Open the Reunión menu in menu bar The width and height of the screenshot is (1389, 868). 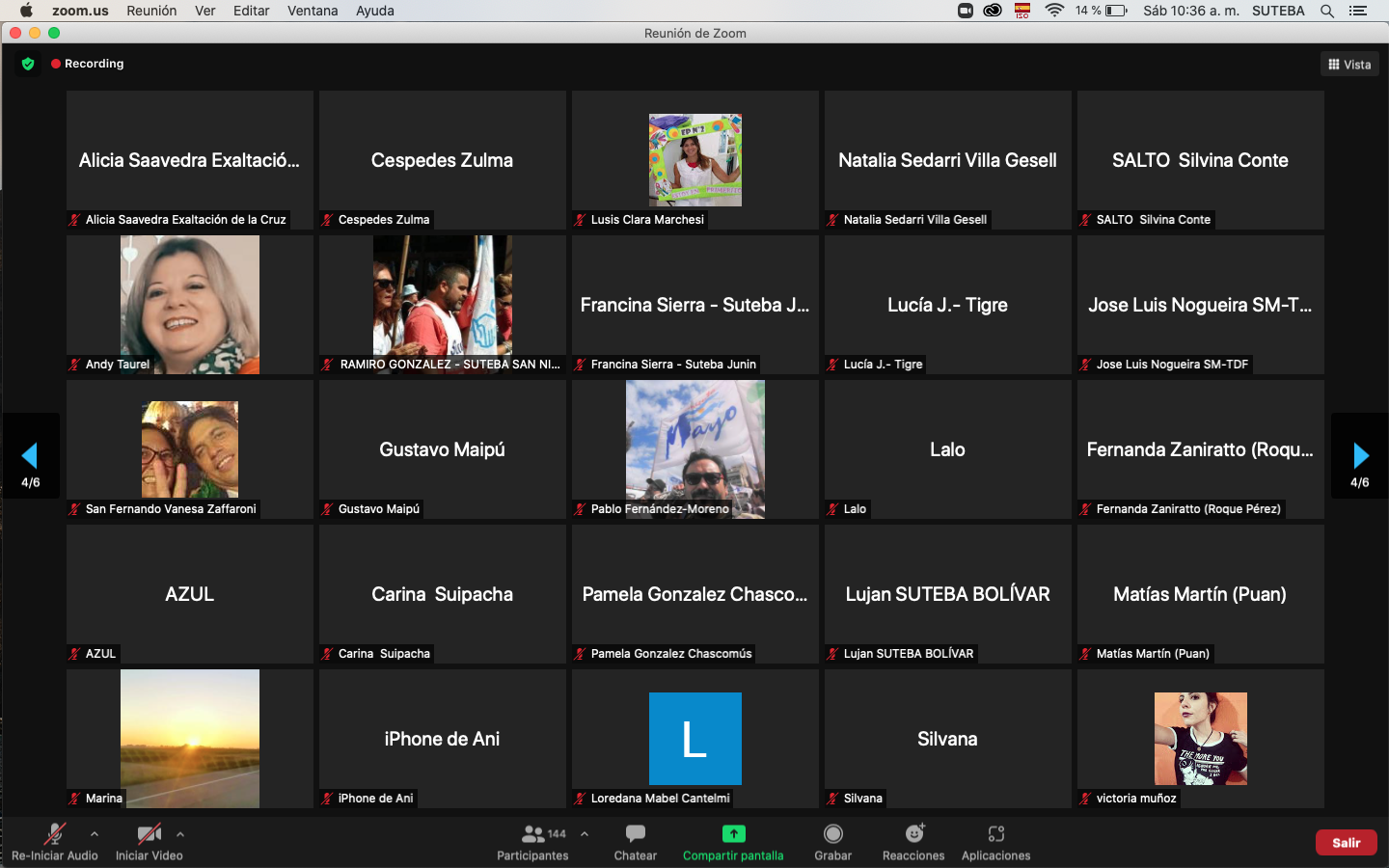tap(151, 11)
